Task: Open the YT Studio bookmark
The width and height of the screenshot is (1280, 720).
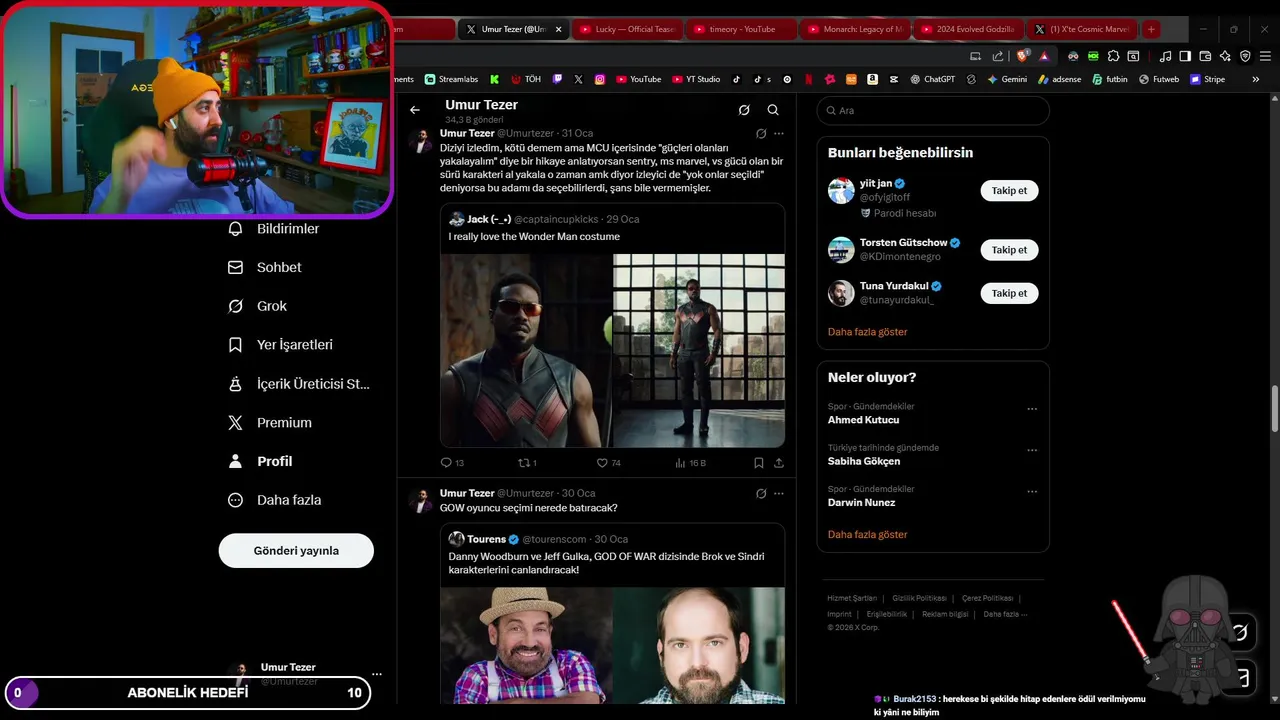Action: click(x=696, y=79)
